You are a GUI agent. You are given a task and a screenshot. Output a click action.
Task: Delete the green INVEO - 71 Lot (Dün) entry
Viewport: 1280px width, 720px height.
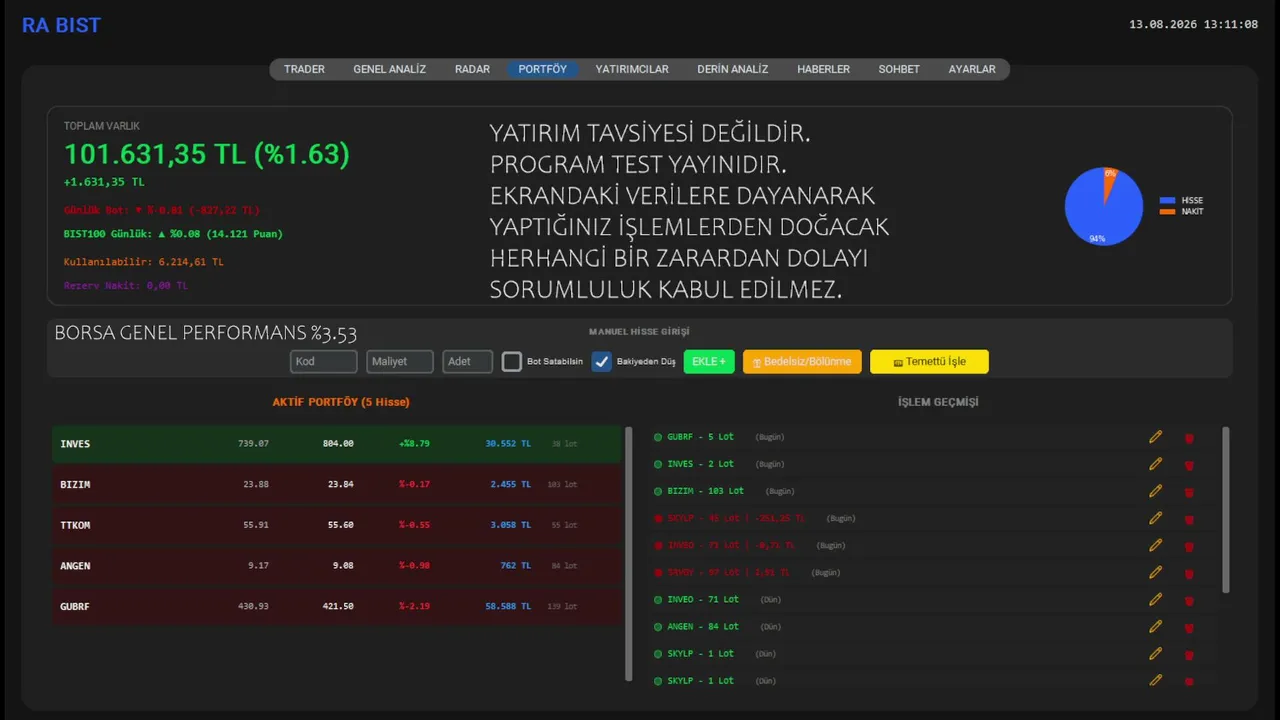coord(1189,600)
